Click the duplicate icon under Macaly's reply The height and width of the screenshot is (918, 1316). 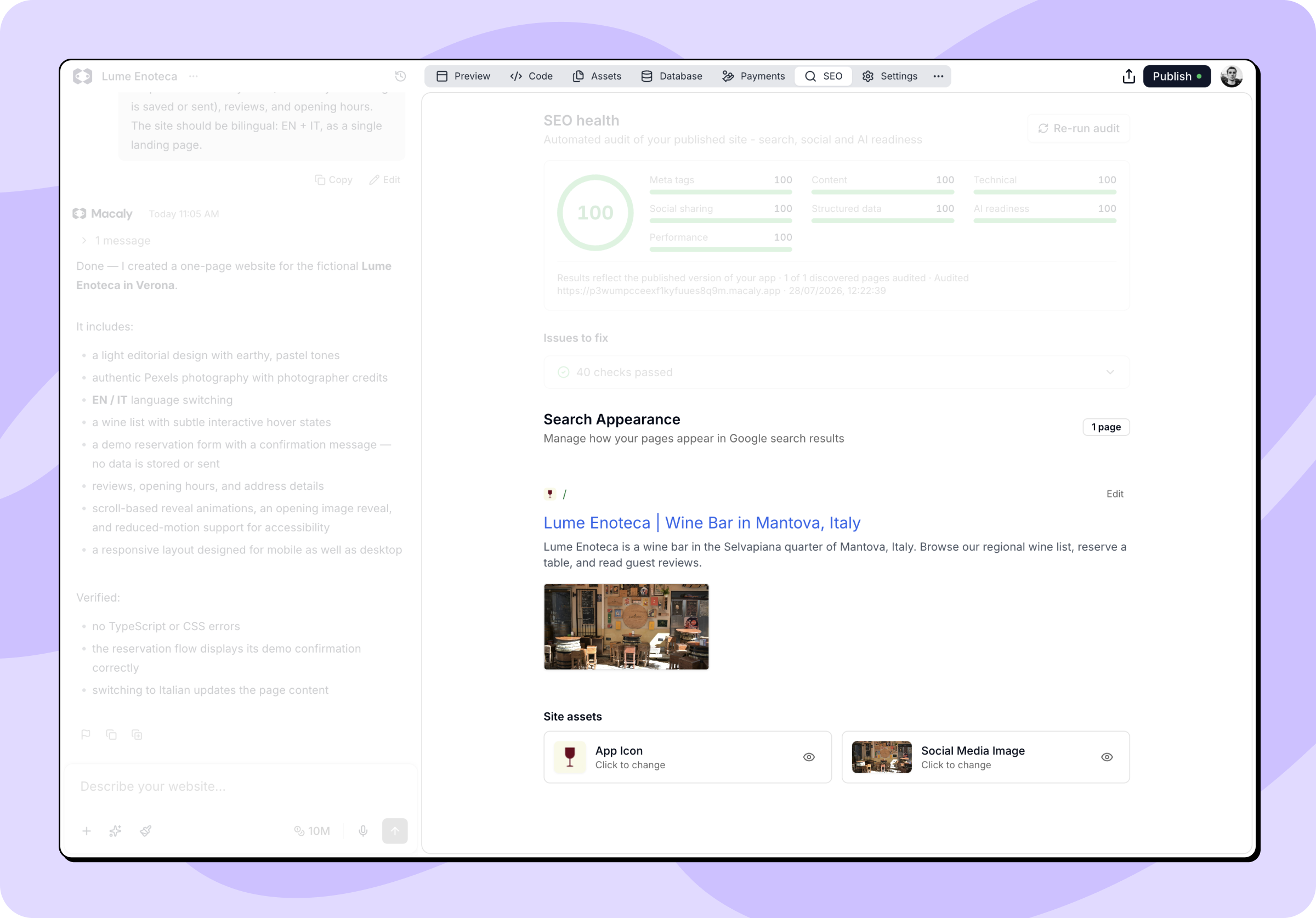coord(137,734)
